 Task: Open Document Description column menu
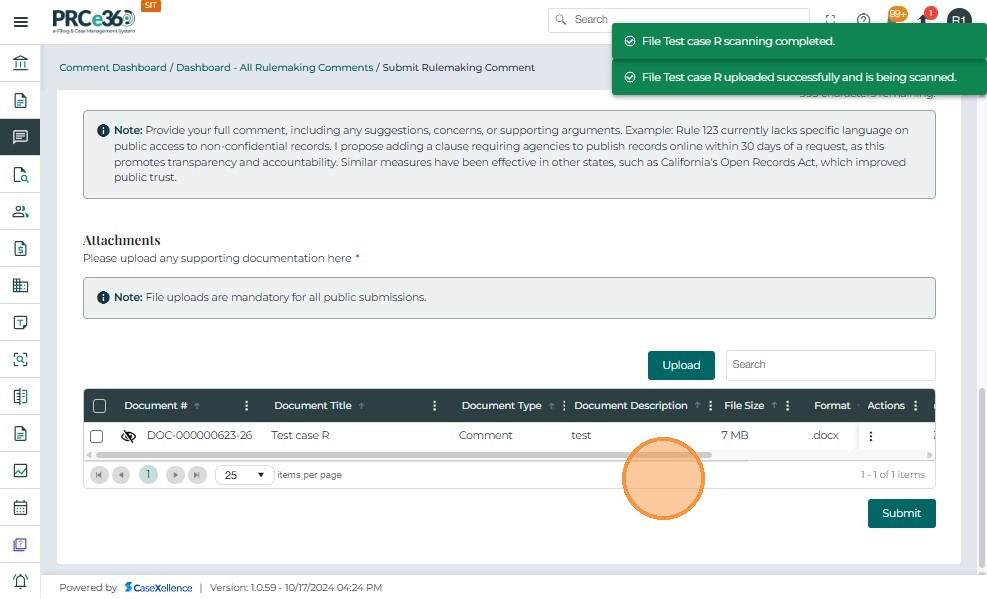[711, 406]
